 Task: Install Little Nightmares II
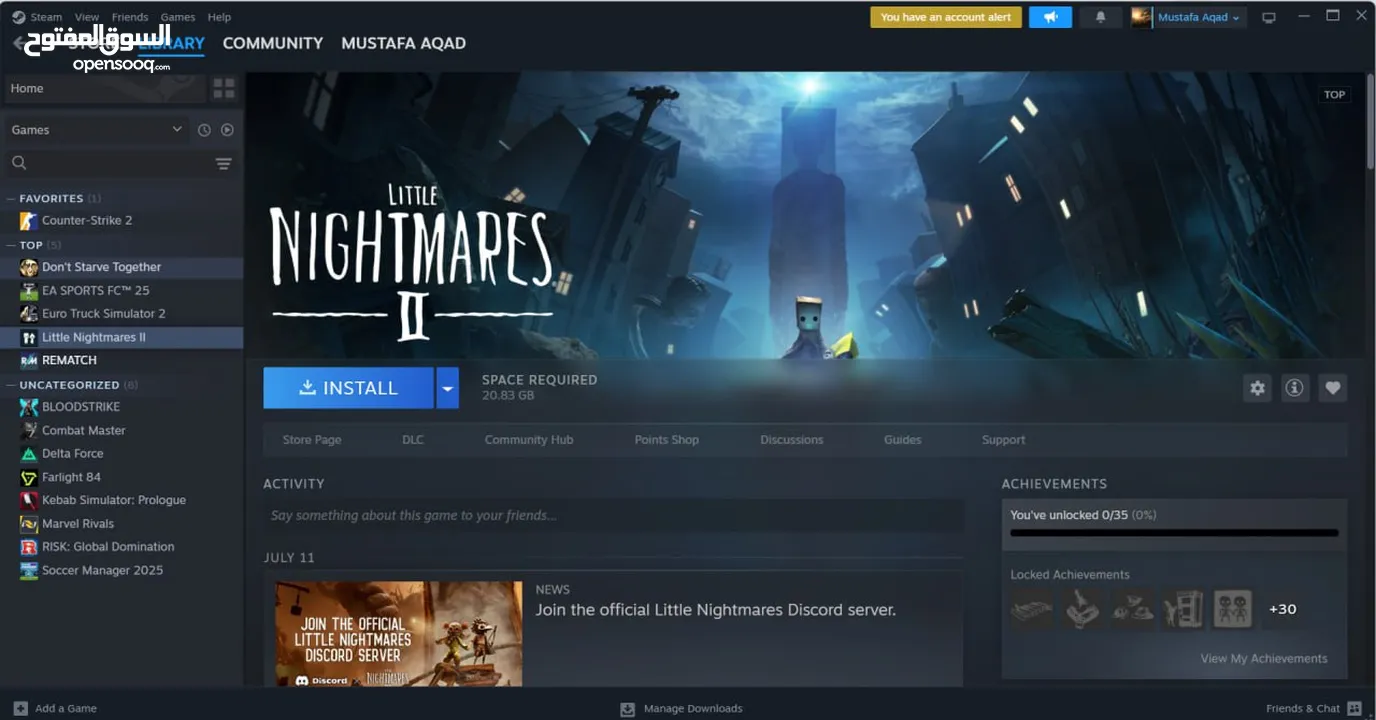point(348,388)
